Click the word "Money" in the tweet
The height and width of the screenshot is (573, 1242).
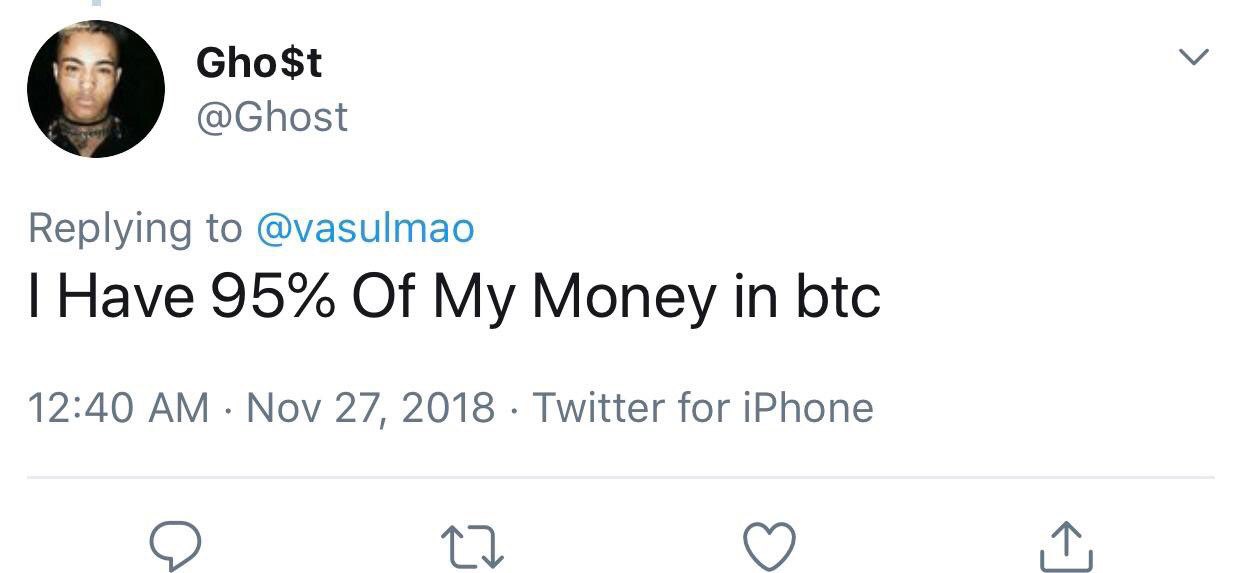click(x=624, y=297)
